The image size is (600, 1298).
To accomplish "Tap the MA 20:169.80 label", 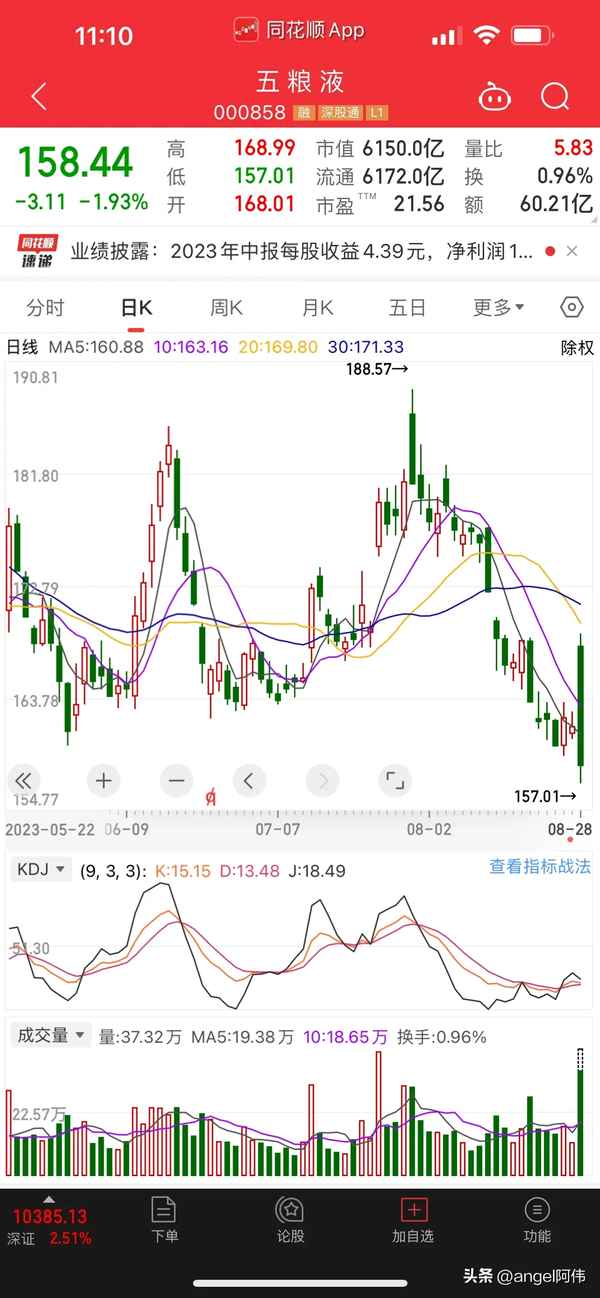I will click(278, 348).
